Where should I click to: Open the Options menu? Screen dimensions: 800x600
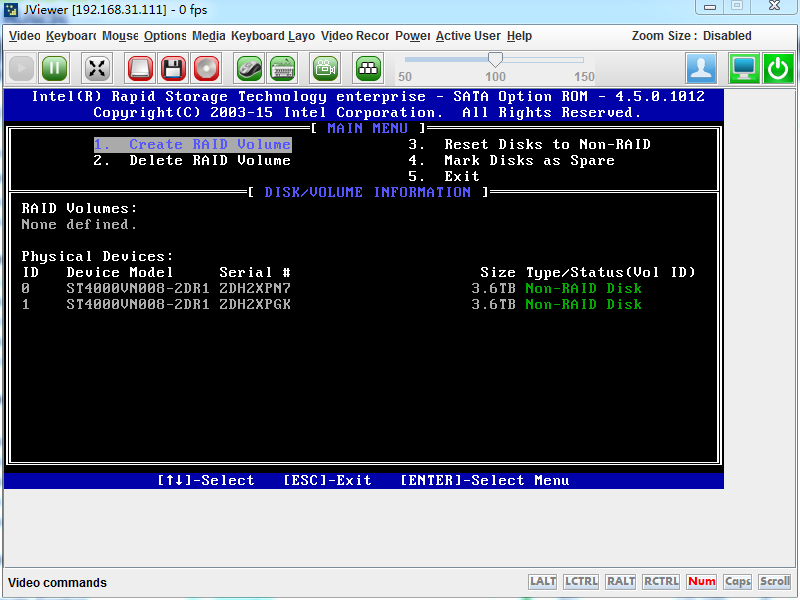point(165,36)
